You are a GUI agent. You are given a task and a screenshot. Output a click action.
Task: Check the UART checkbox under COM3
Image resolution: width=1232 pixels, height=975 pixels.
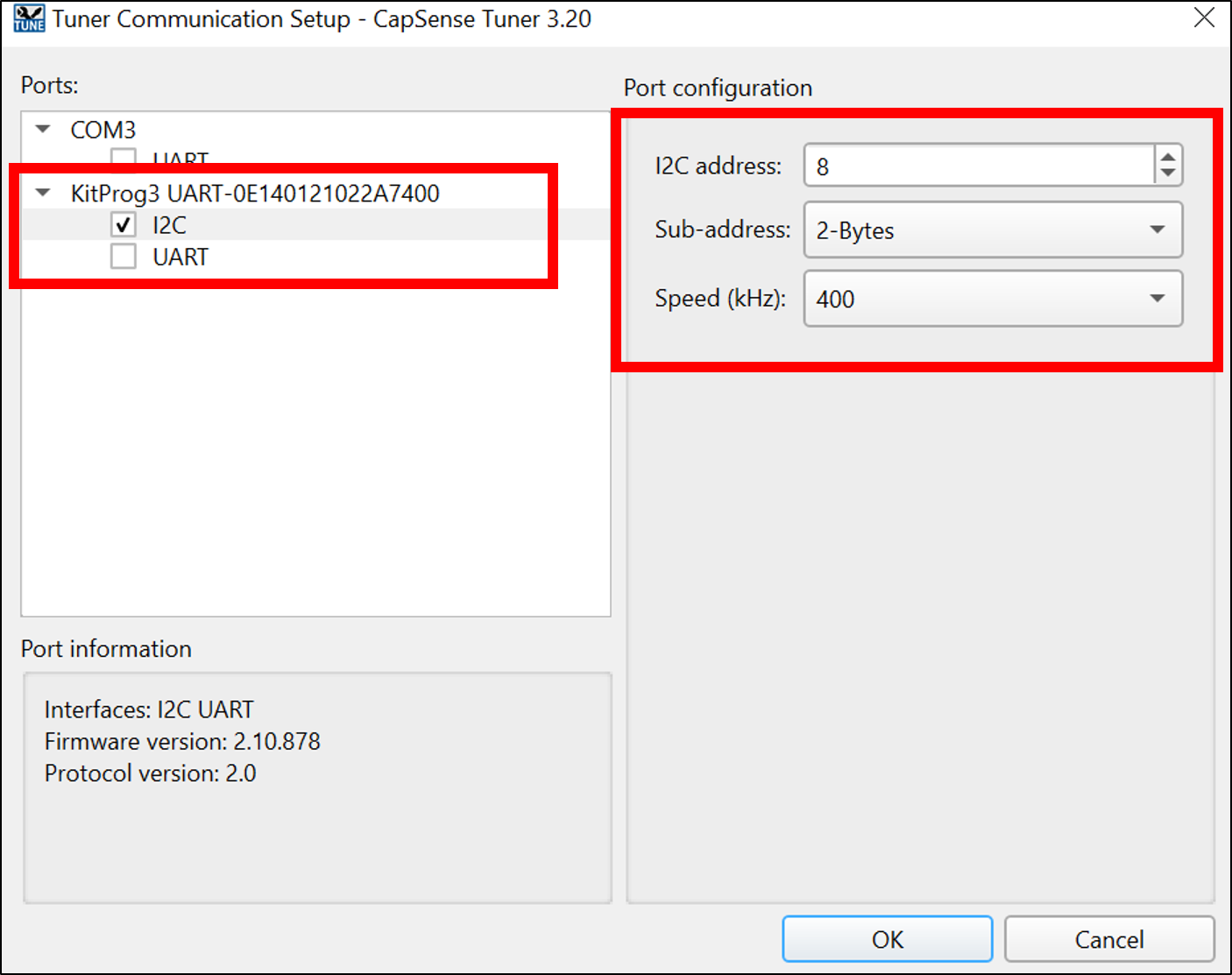point(124,158)
